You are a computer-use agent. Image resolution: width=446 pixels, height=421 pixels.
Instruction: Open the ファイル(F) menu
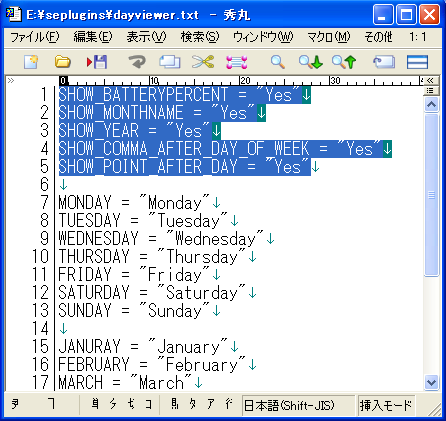point(34,37)
